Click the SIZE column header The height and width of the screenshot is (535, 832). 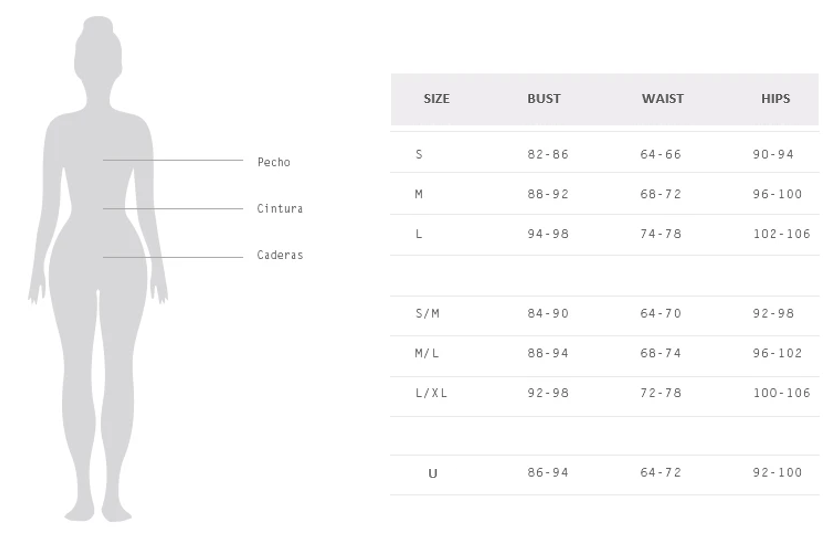coord(437,99)
